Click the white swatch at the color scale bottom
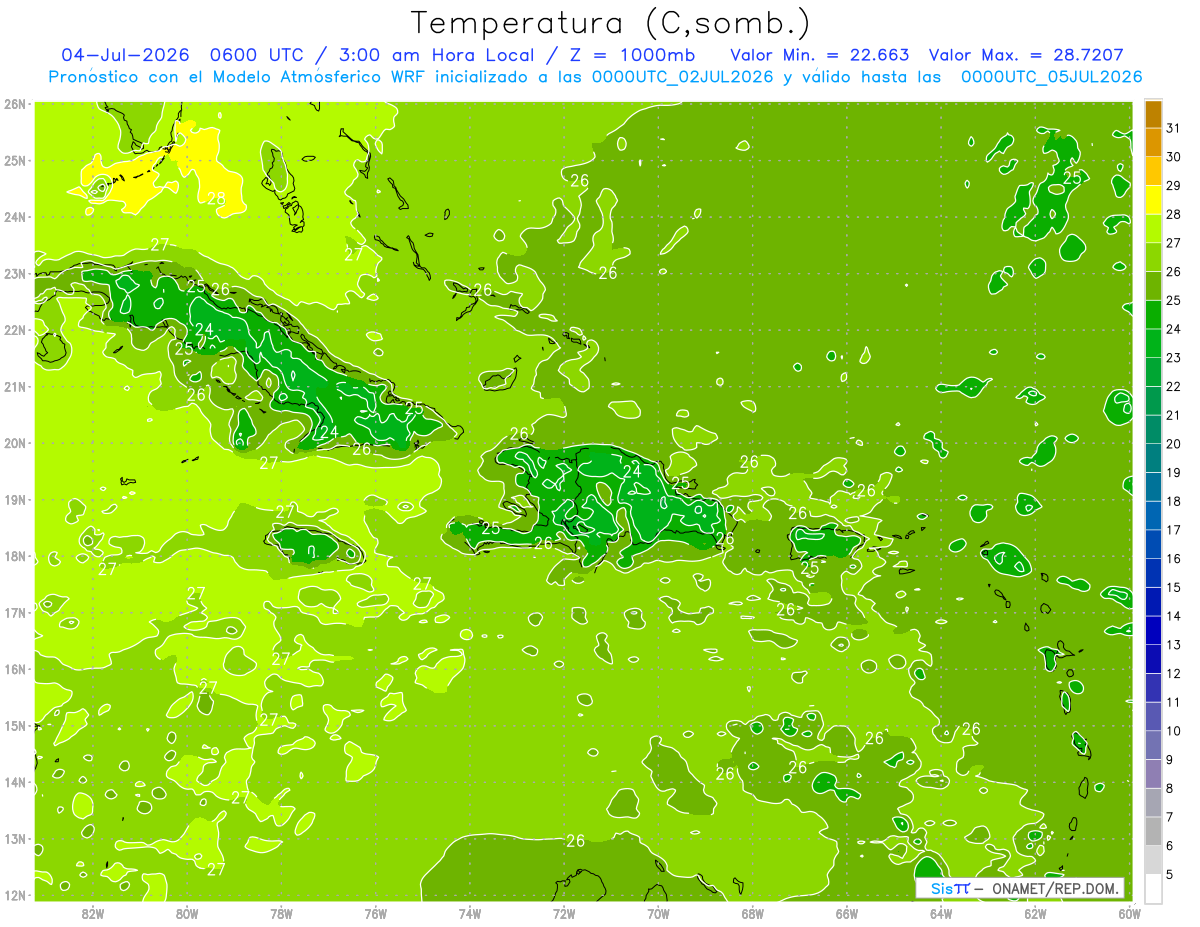 (1153, 888)
